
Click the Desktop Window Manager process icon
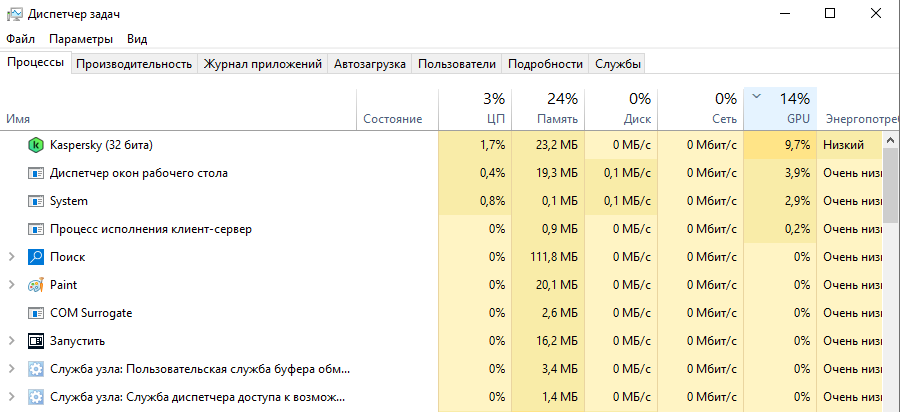coord(36,173)
